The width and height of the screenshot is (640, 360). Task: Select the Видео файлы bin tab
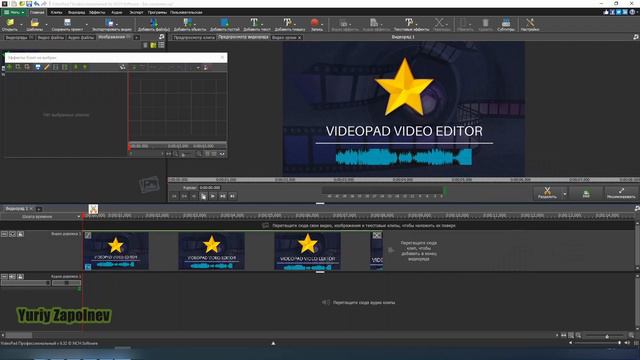click(x=51, y=38)
